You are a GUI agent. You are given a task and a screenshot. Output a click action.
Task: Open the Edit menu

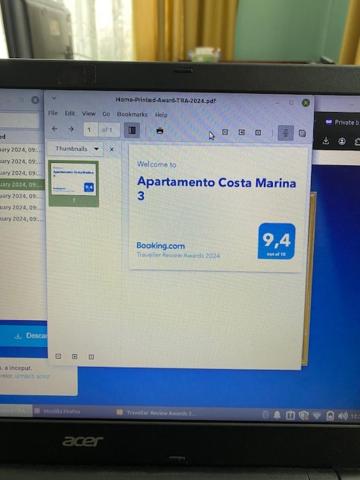tap(69, 113)
